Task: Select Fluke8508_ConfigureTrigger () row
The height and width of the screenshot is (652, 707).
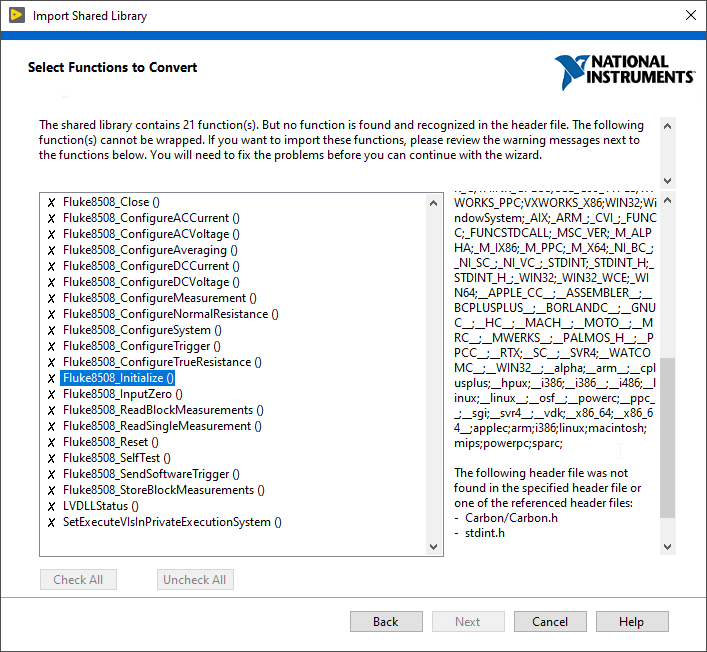Action: point(142,346)
